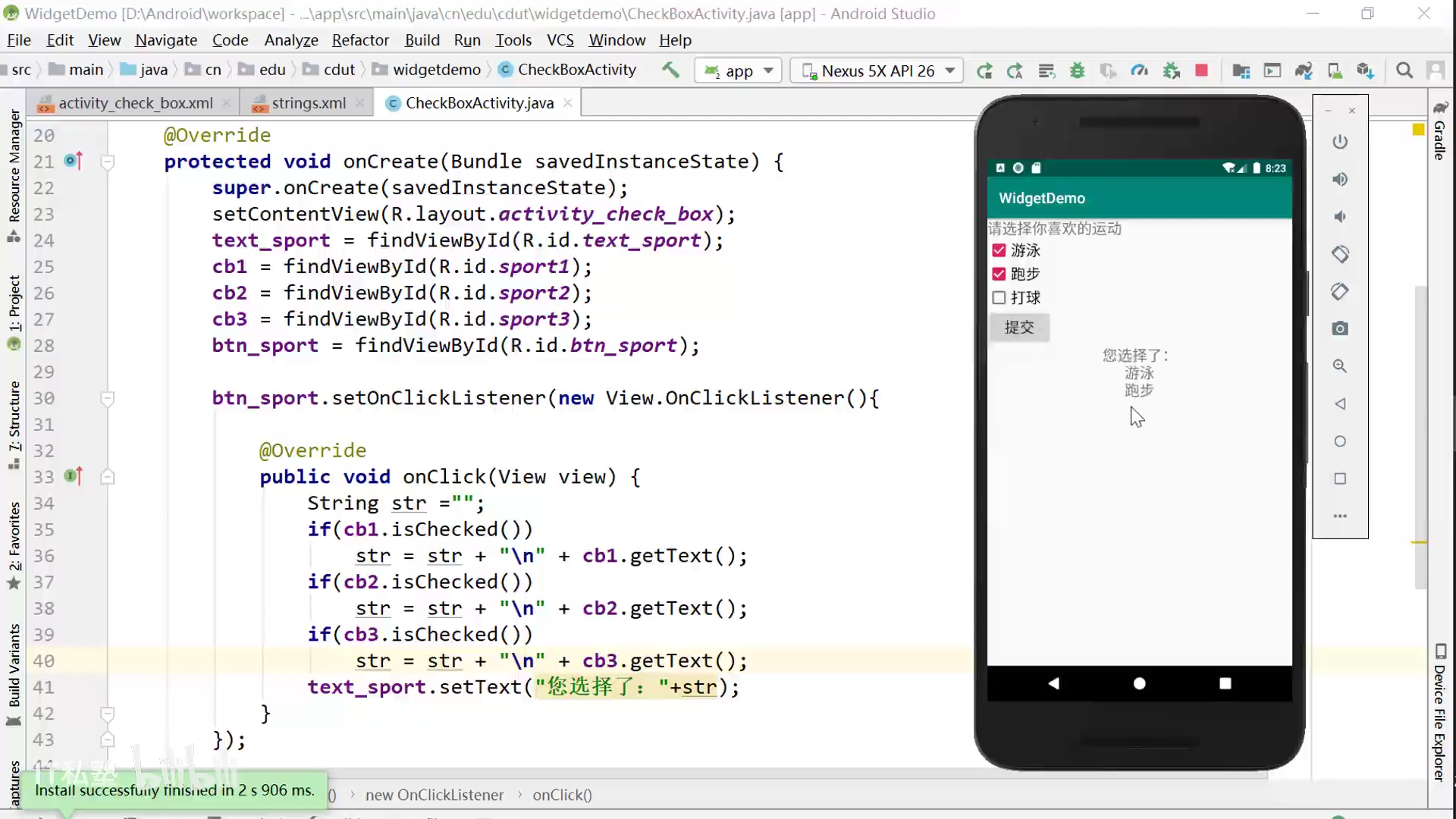Click the Debug app bug icon

click(x=1077, y=71)
